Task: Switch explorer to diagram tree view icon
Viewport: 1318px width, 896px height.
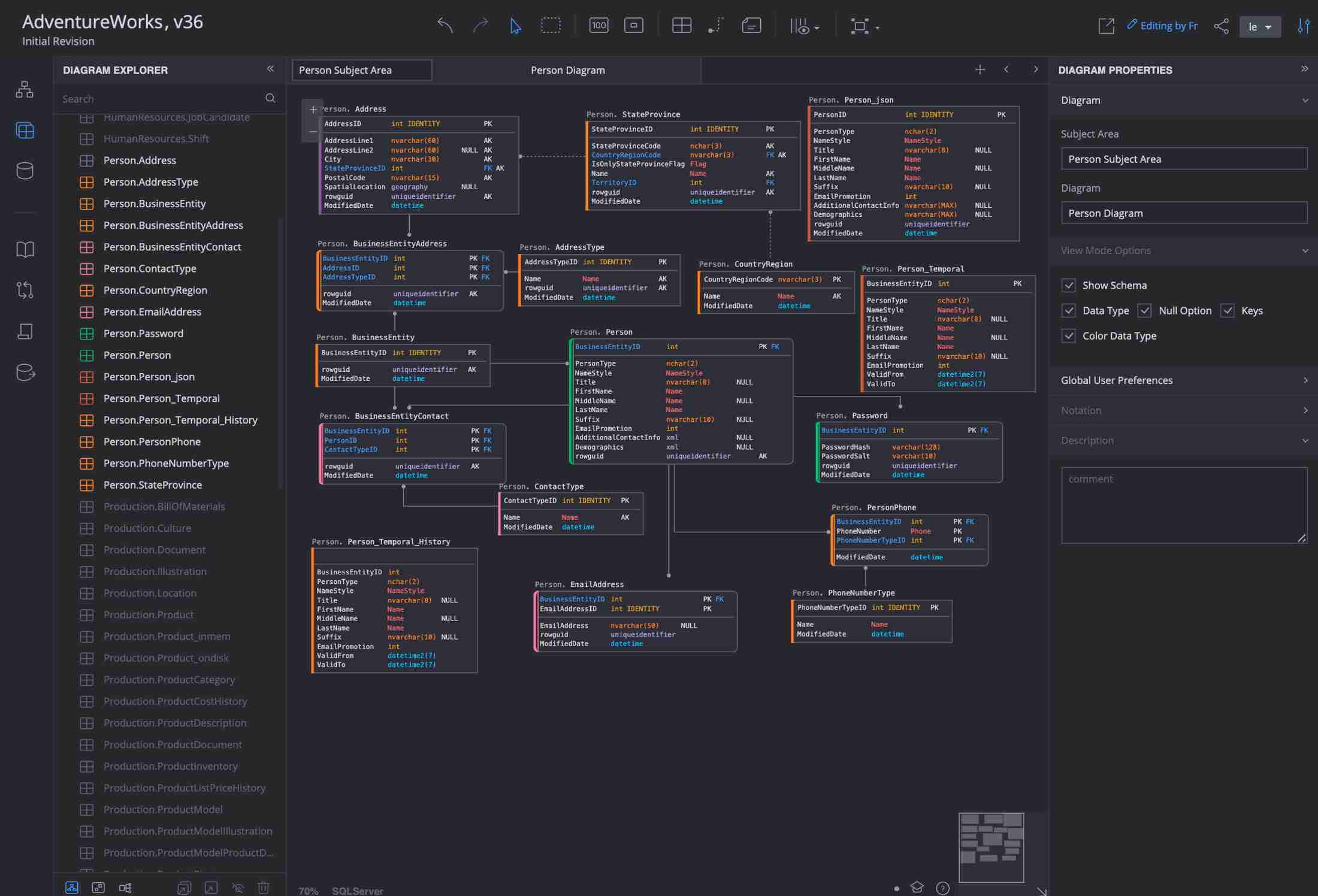Action: click(x=72, y=887)
